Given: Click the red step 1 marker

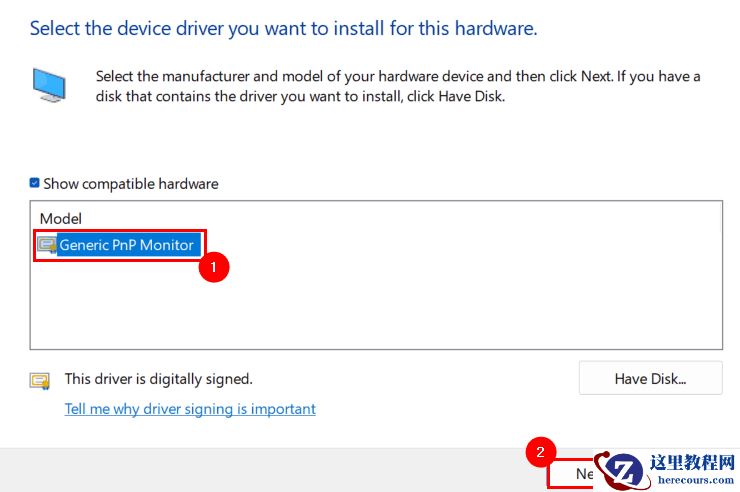Looking at the screenshot, I should point(215,268).
